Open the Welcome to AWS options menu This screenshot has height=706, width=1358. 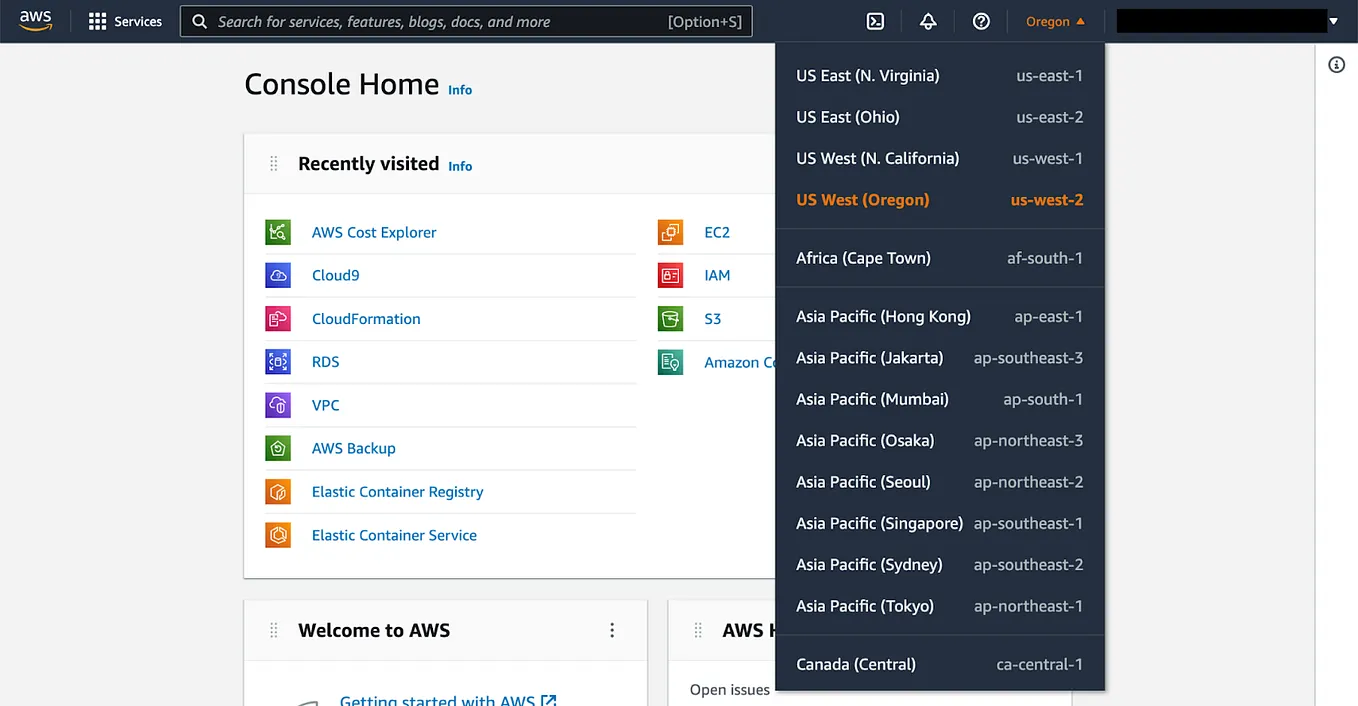(611, 630)
